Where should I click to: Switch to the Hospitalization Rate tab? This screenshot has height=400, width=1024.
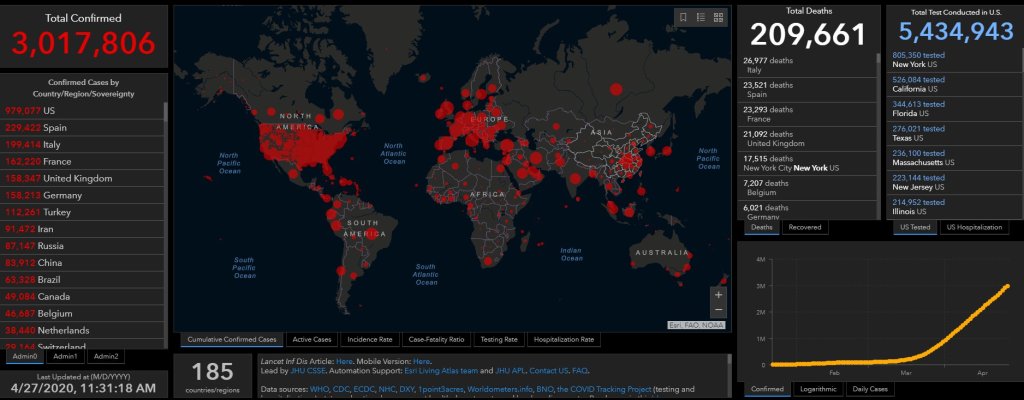click(x=563, y=340)
